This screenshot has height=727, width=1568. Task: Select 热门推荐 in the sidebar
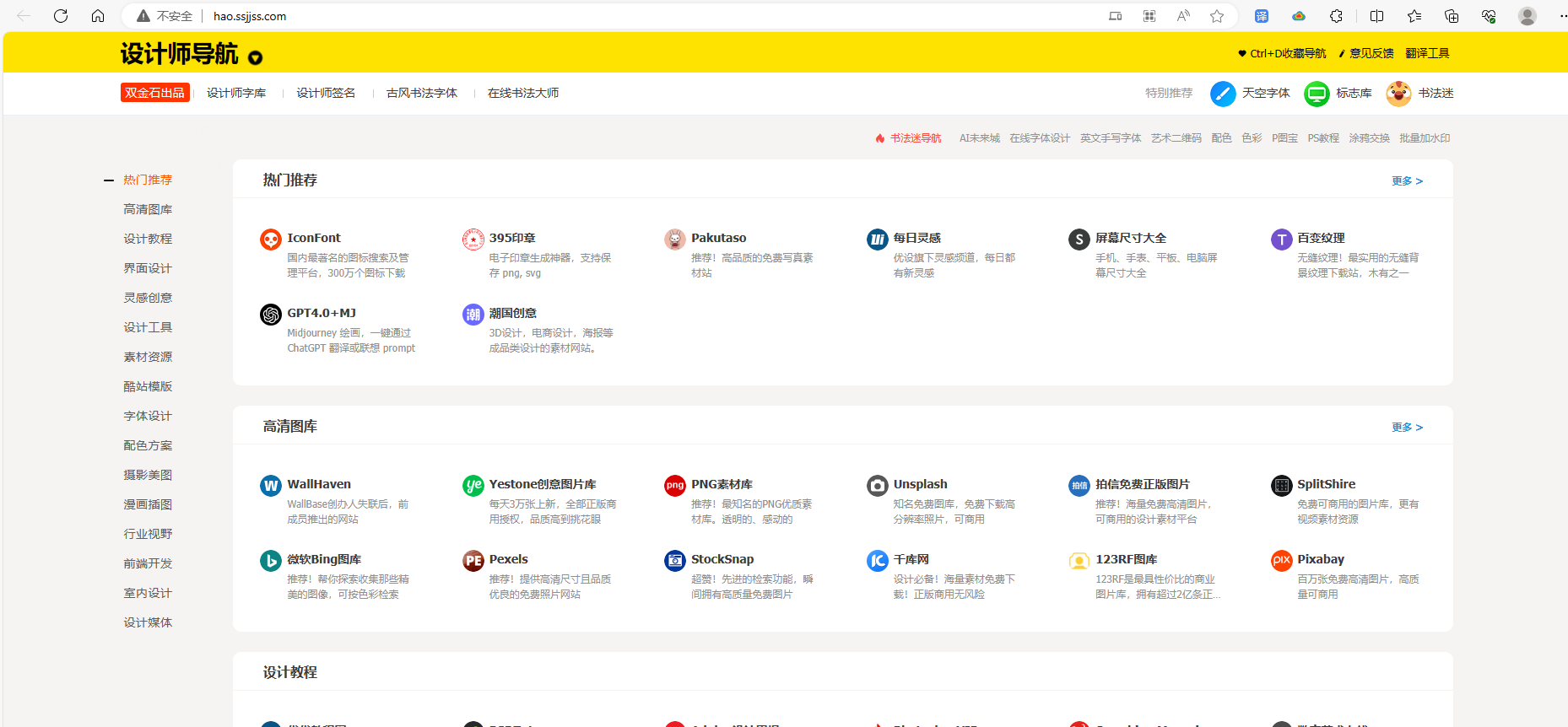(148, 180)
